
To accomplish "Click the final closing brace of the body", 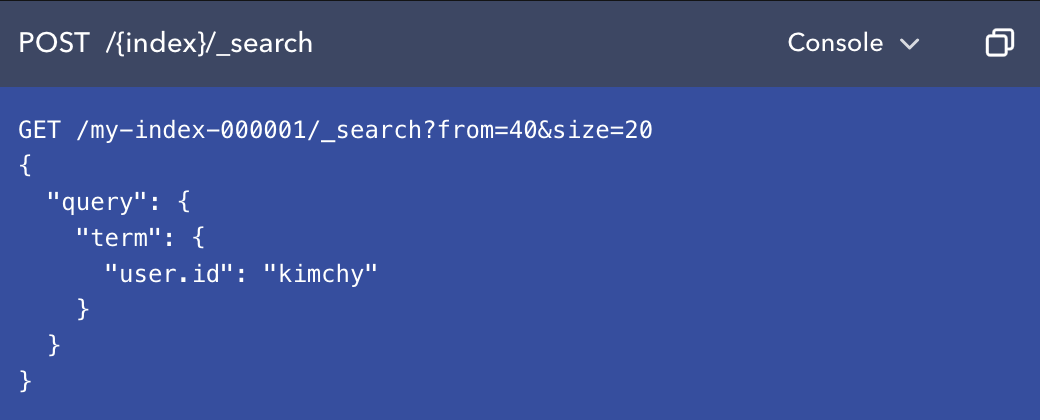I will point(25,380).
